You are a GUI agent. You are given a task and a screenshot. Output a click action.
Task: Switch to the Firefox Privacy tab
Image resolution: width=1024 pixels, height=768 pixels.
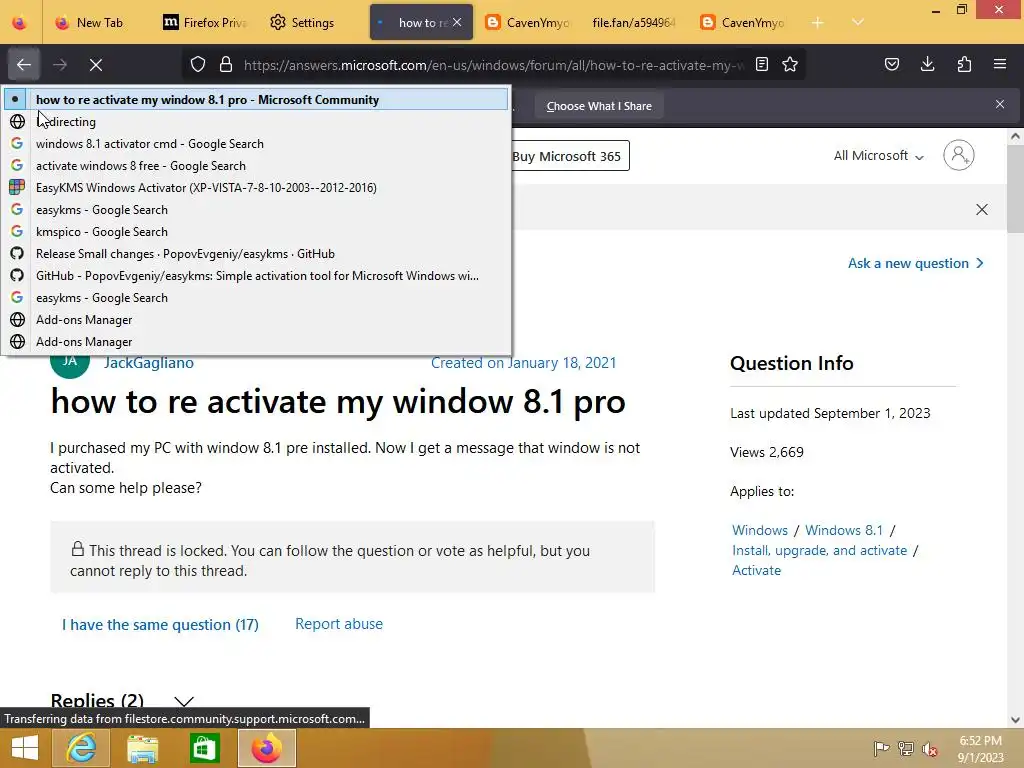coord(204,22)
